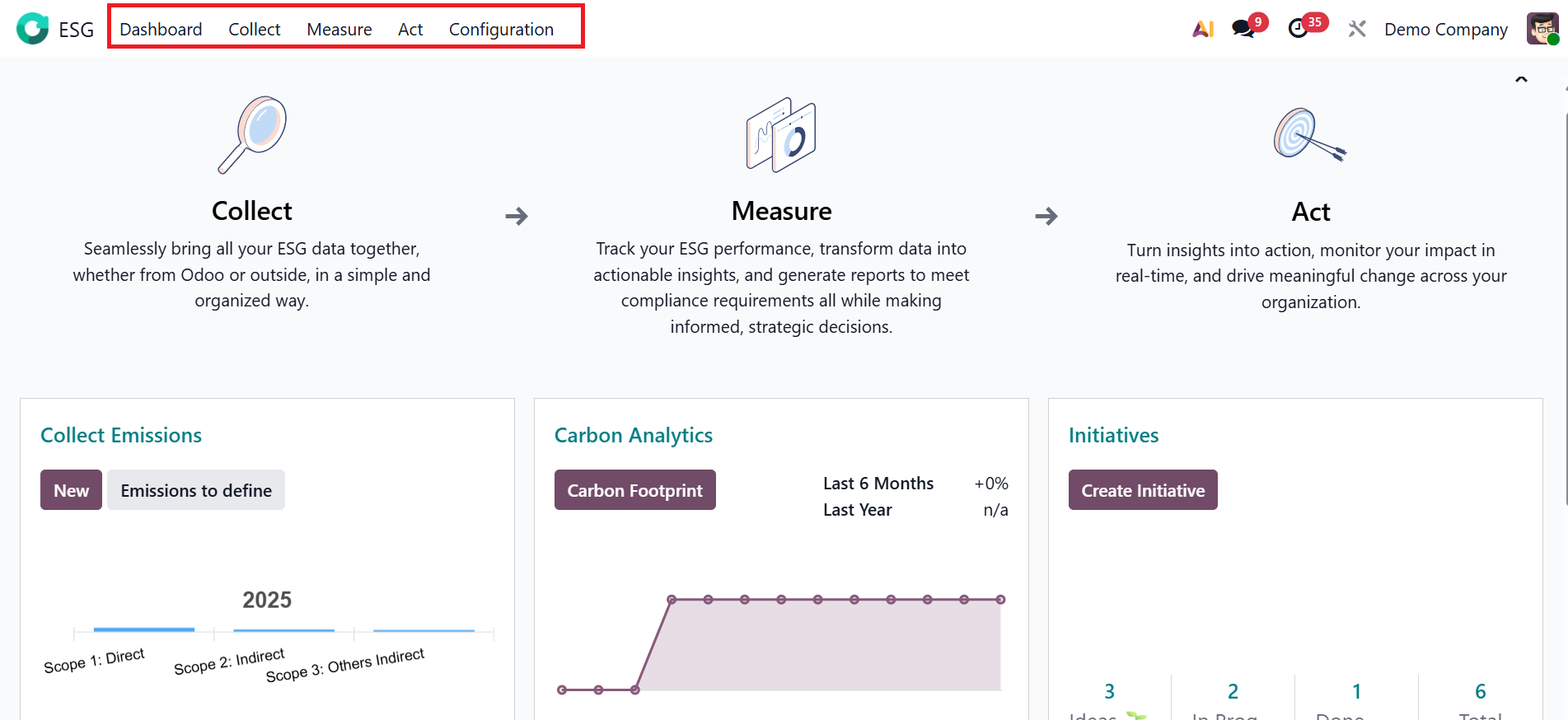Image resolution: width=1568 pixels, height=720 pixels.
Task: Click the Act target illustration
Action: pyautogui.click(x=1309, y=134)
